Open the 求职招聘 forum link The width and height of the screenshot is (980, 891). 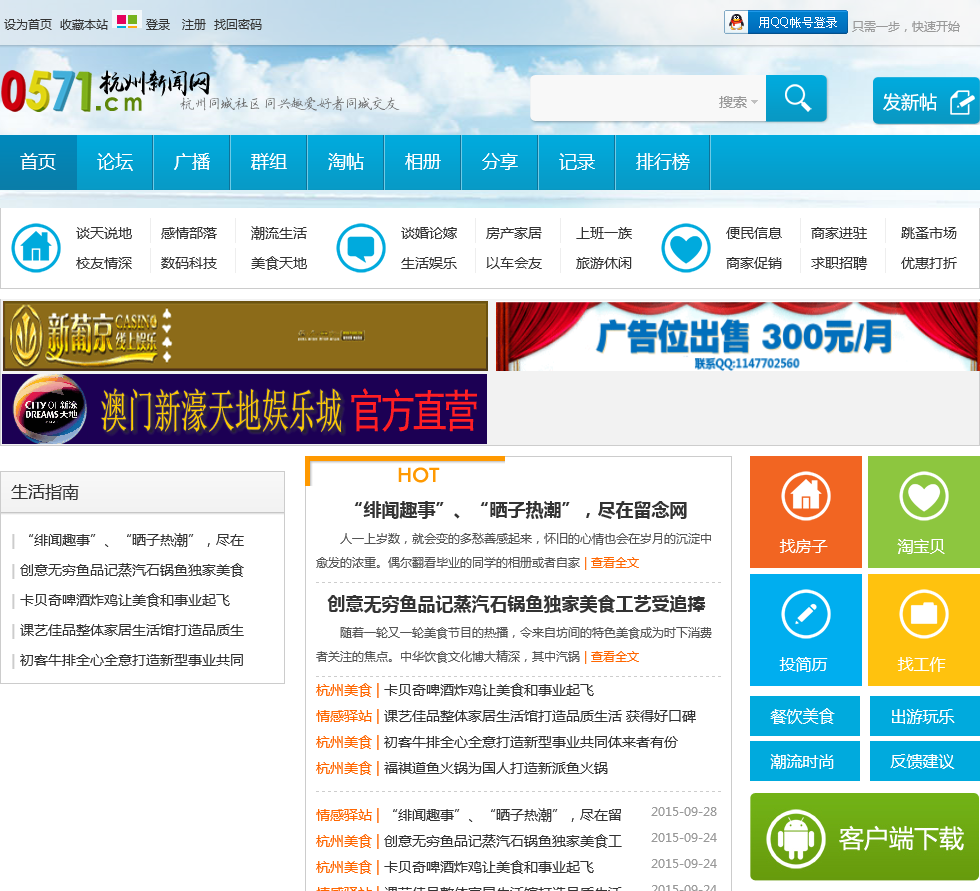[x=839, y=263]
